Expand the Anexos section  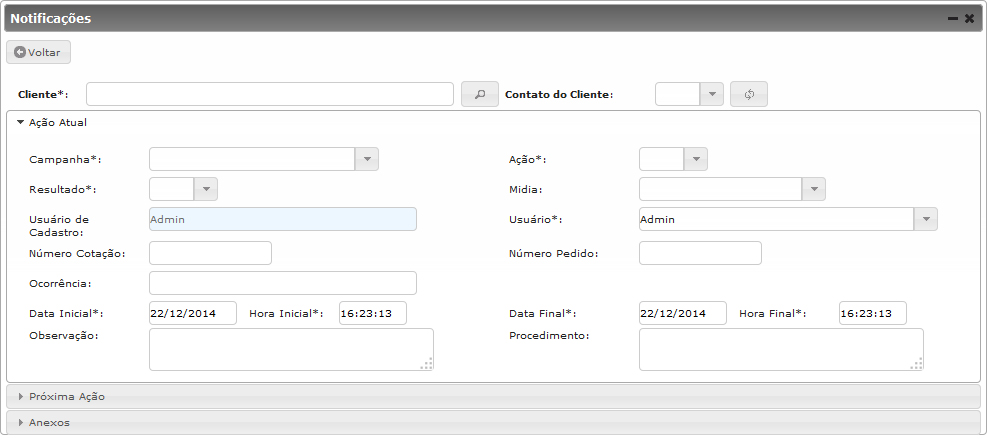[494, 422]
